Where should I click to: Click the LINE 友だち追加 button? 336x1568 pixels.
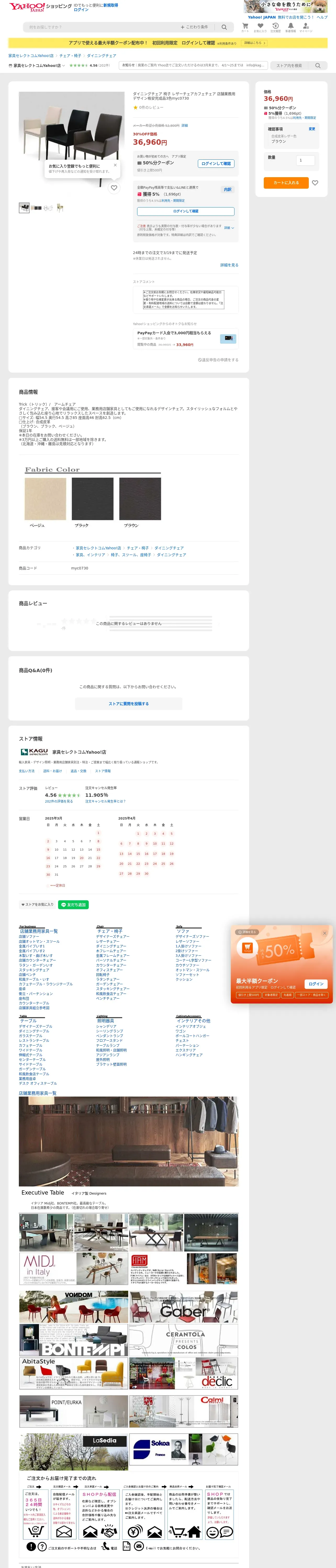click(x=73, y=904)
